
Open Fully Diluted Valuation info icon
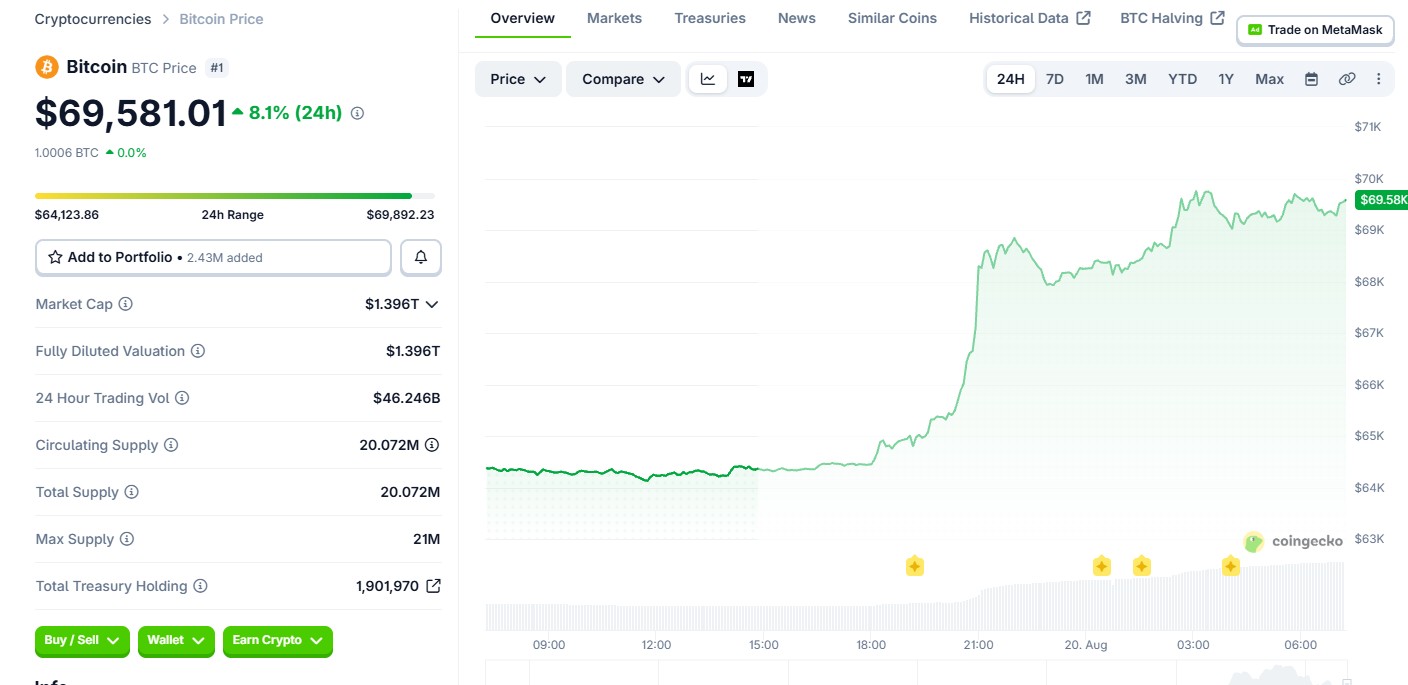tap(198, 351)
